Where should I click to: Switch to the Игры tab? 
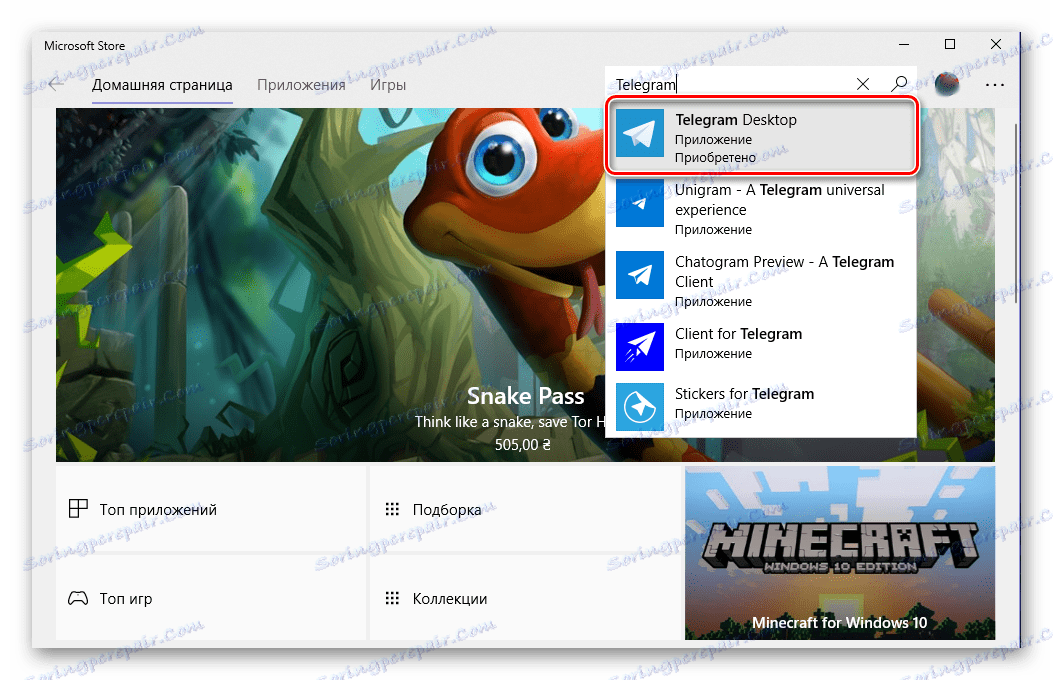point(388,84)
